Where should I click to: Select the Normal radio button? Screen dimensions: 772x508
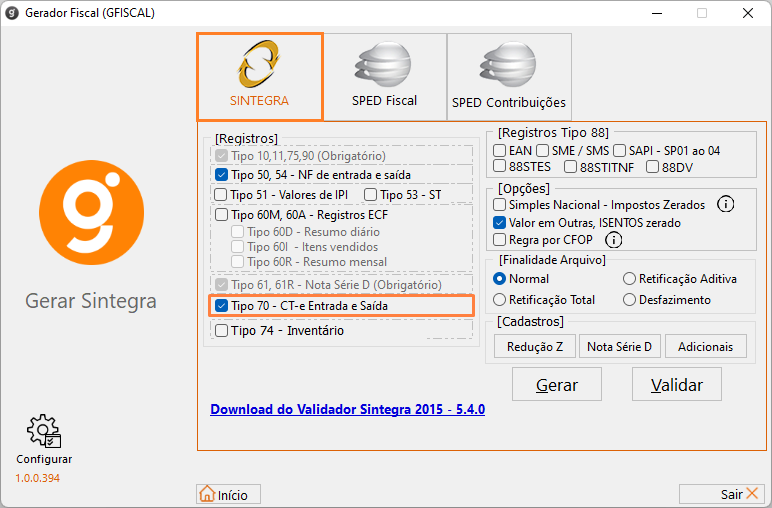pos(499,279)
